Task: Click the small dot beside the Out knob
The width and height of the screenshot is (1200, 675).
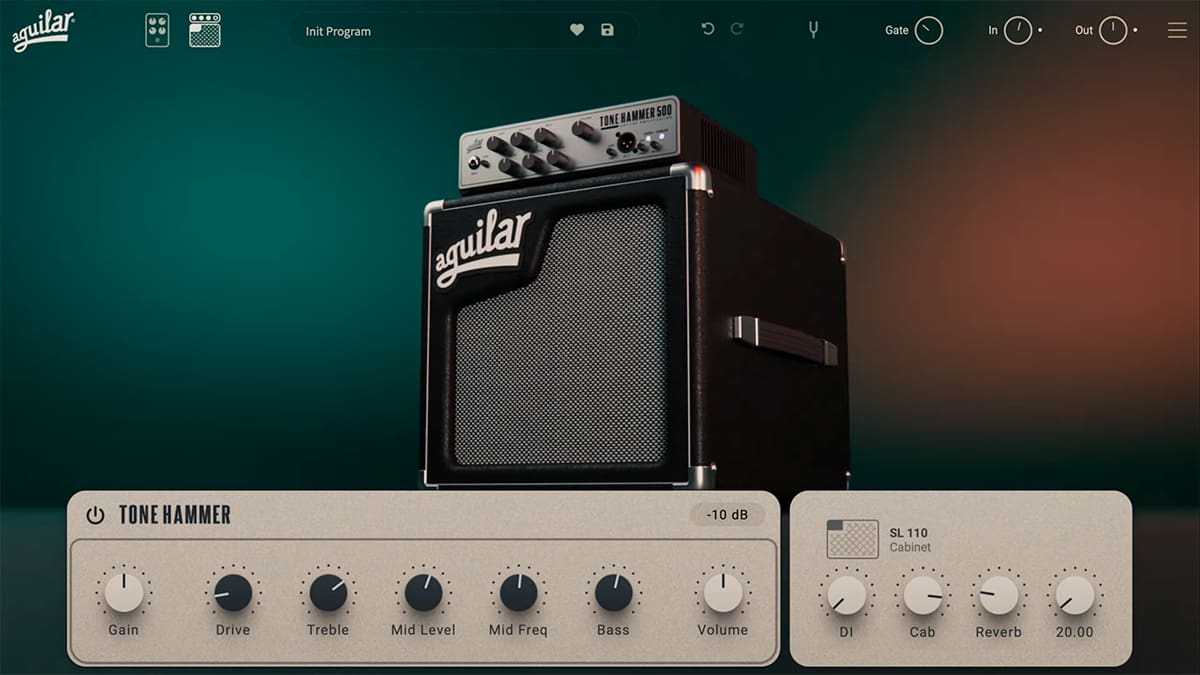Action: pyautogui.click(x=1135, y=31)
